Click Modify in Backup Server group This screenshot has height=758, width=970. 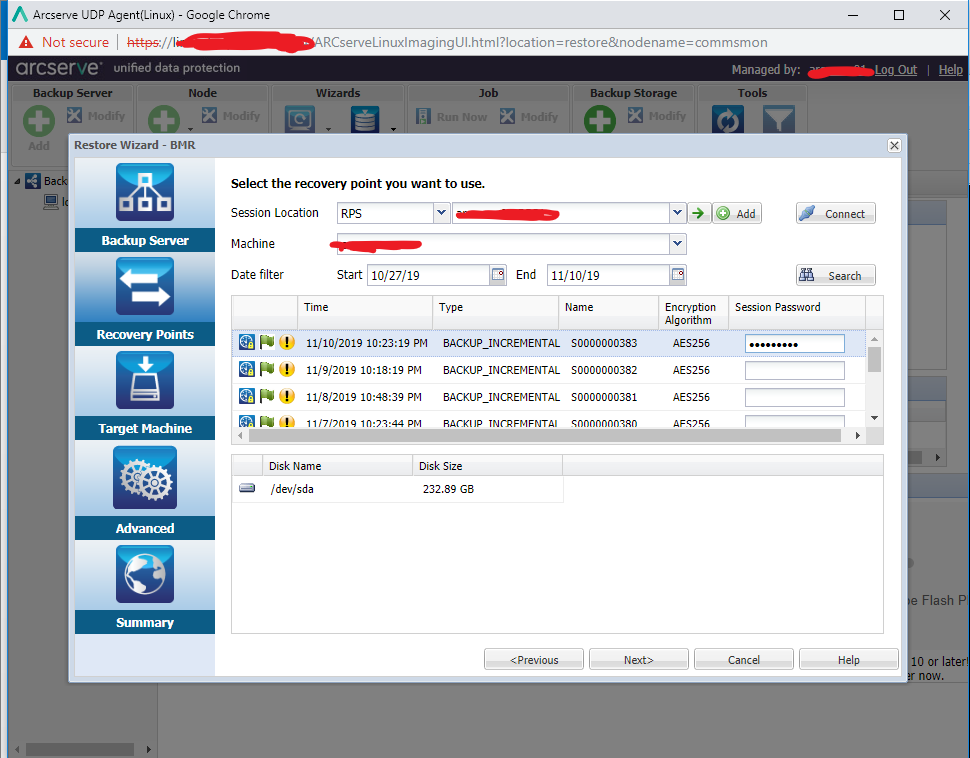[x=97, y=116]
